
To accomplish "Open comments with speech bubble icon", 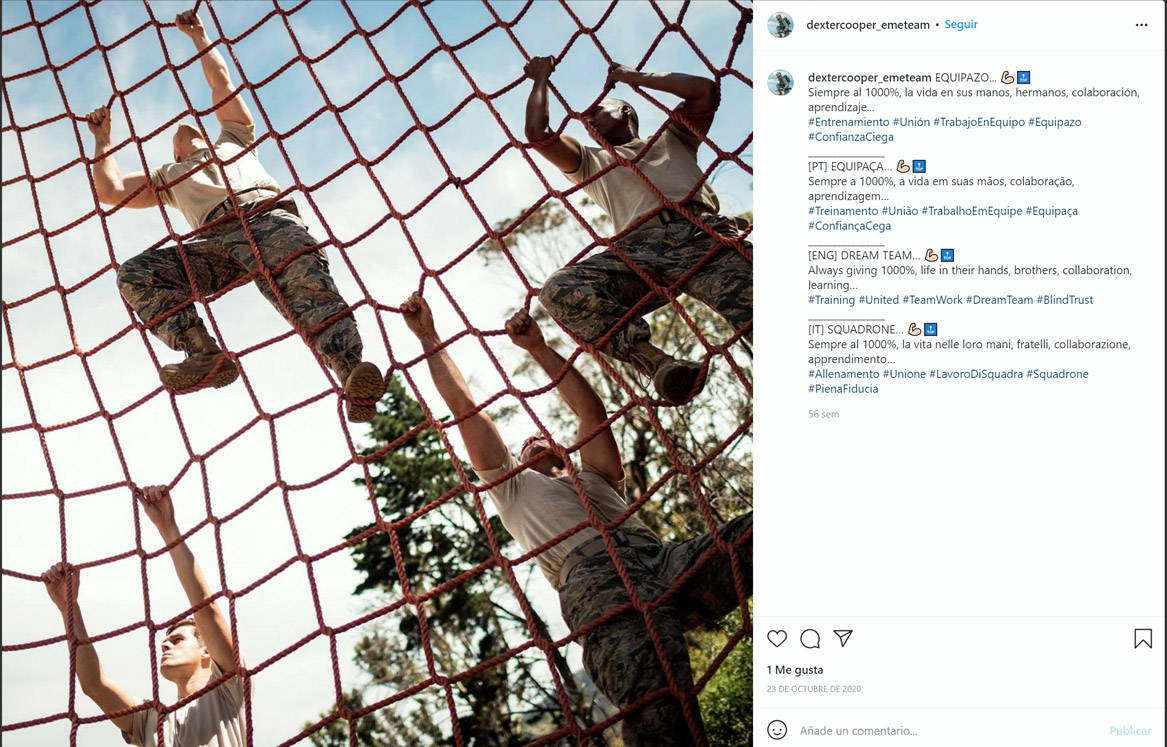I will [x=810, y=638].
